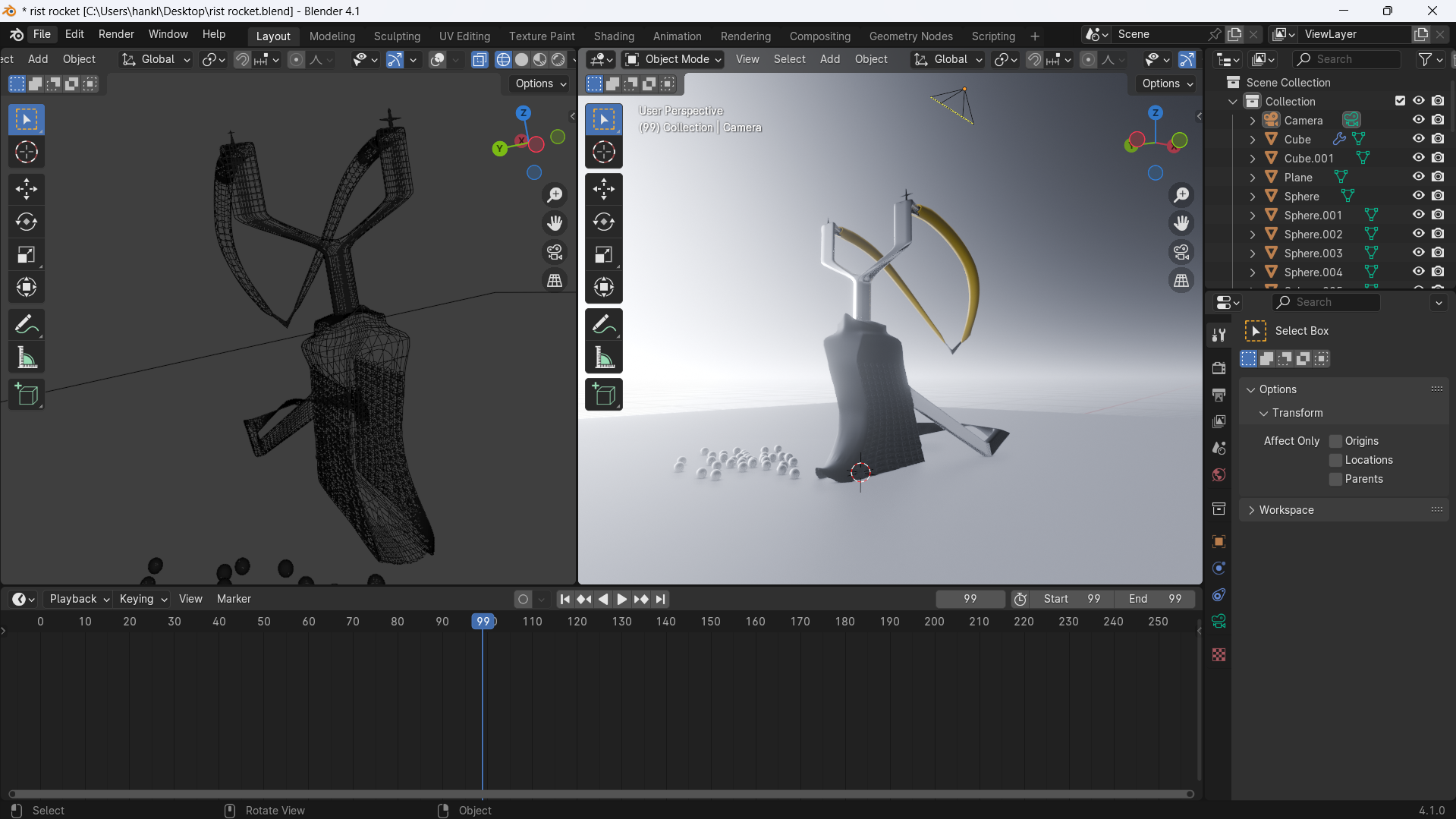Viewport: 1456px width, 819px height.
Task: Select the Scale tool in left viewport
Action: point(27,254)
